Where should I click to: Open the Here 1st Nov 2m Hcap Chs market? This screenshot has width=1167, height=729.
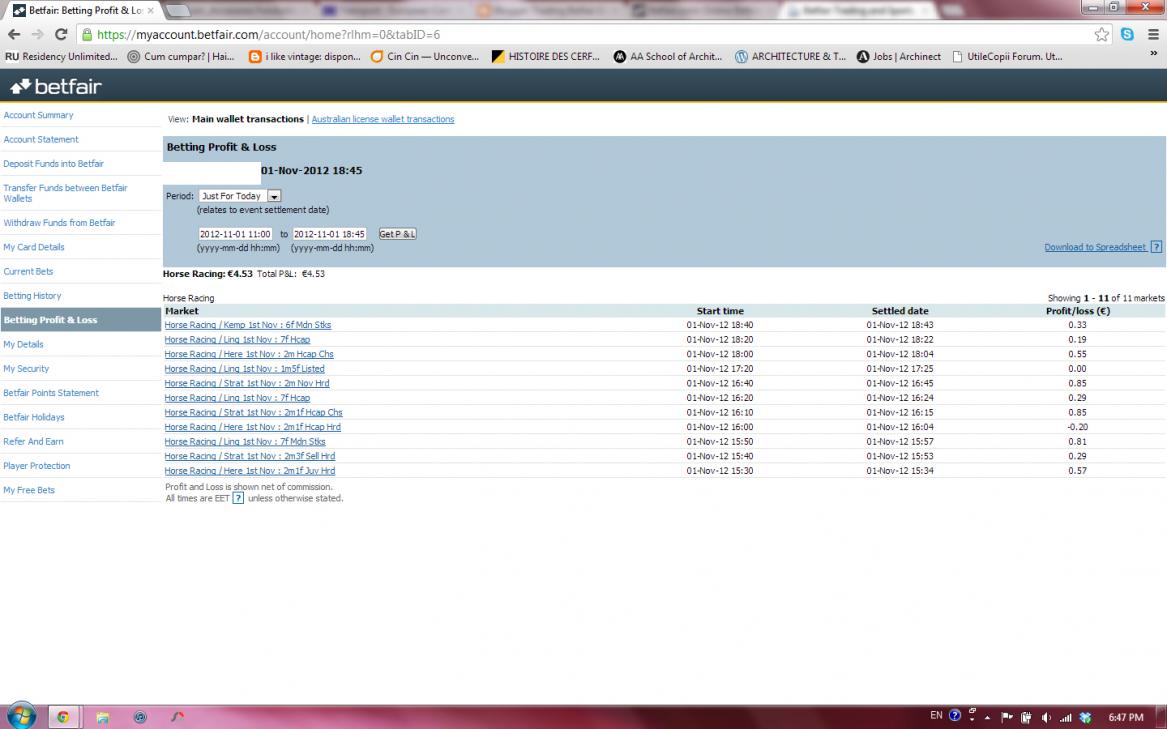pyautogui.click(x=249, y=354)
